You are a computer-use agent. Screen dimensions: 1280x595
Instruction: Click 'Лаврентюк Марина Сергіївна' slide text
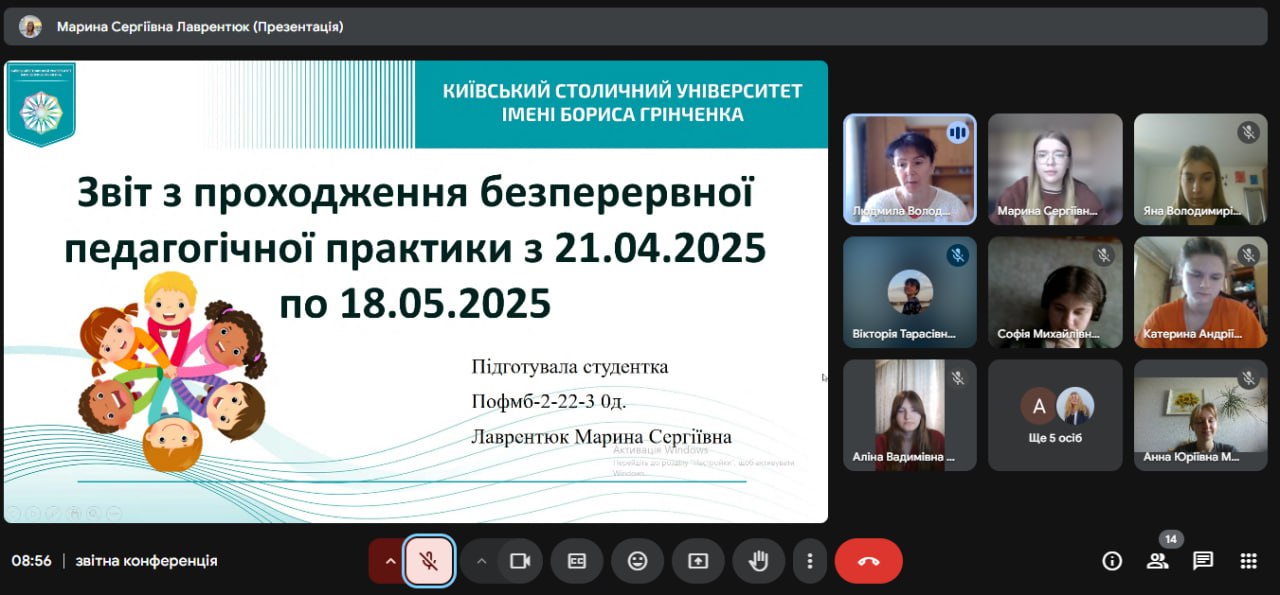[602, 437]
